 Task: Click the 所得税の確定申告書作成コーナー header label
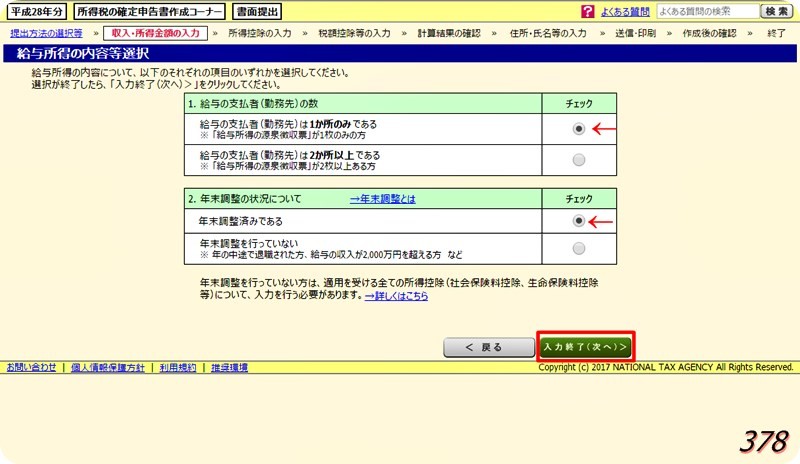149,11
